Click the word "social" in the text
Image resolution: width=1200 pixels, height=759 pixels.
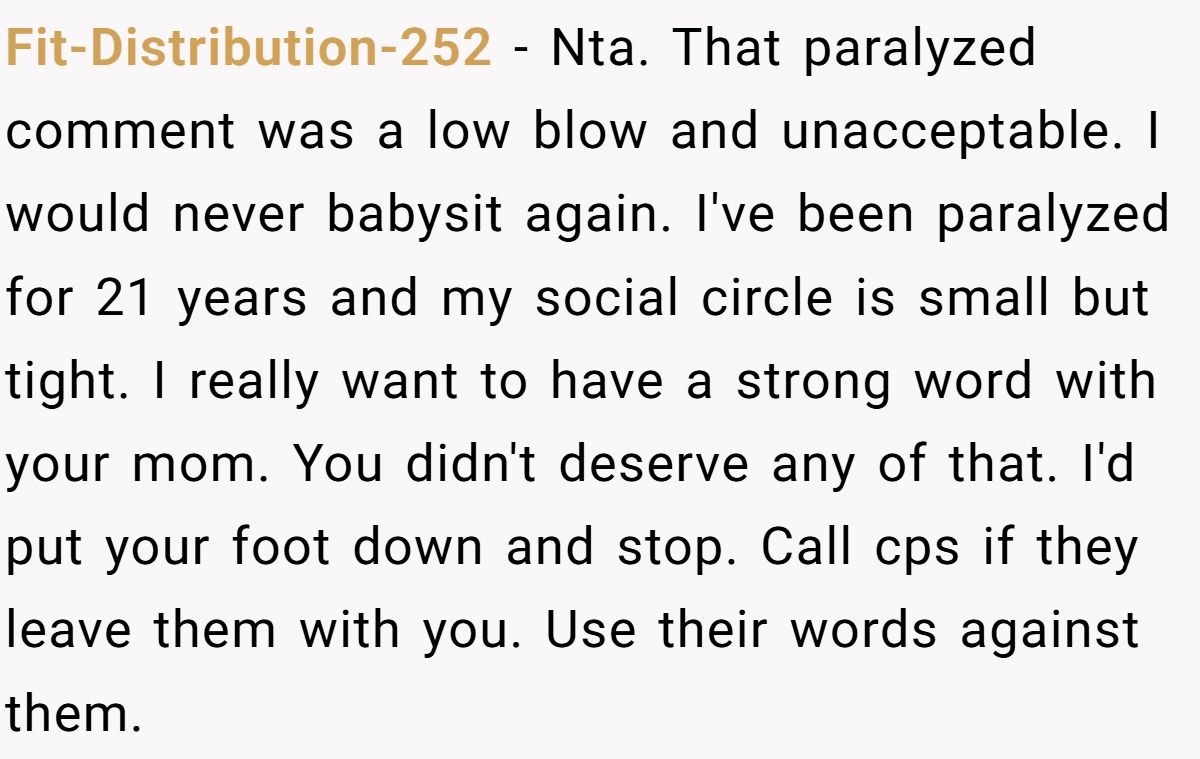coord(600,298)
